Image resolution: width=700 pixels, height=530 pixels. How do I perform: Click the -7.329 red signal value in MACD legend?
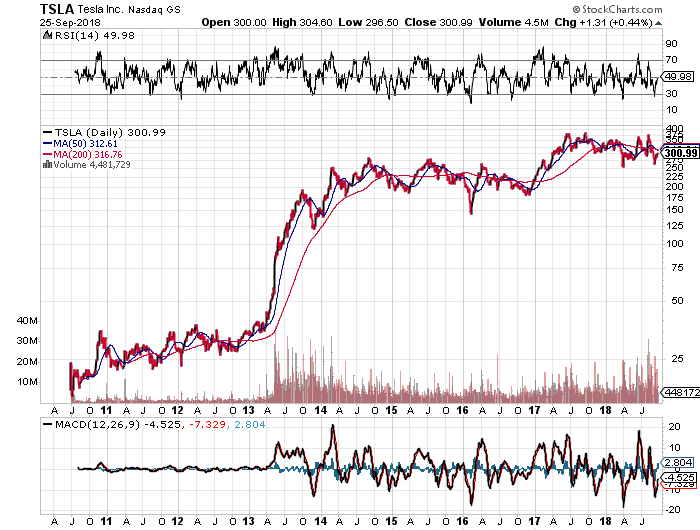pos(207,424)
